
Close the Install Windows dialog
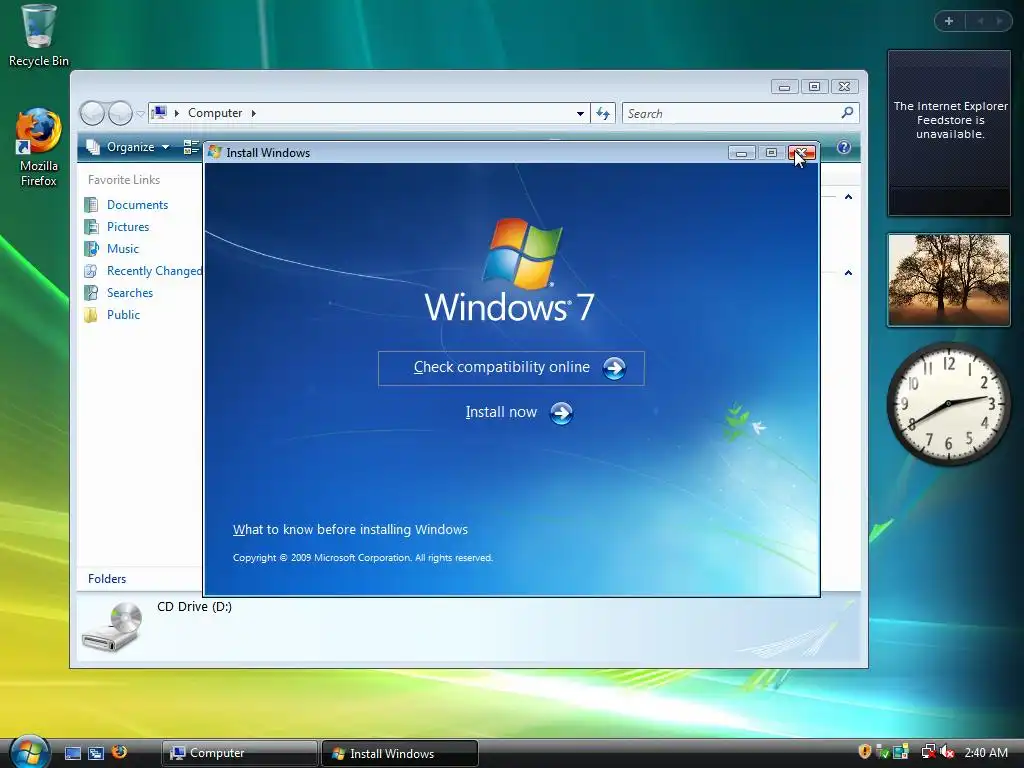[x=802, y=153]
